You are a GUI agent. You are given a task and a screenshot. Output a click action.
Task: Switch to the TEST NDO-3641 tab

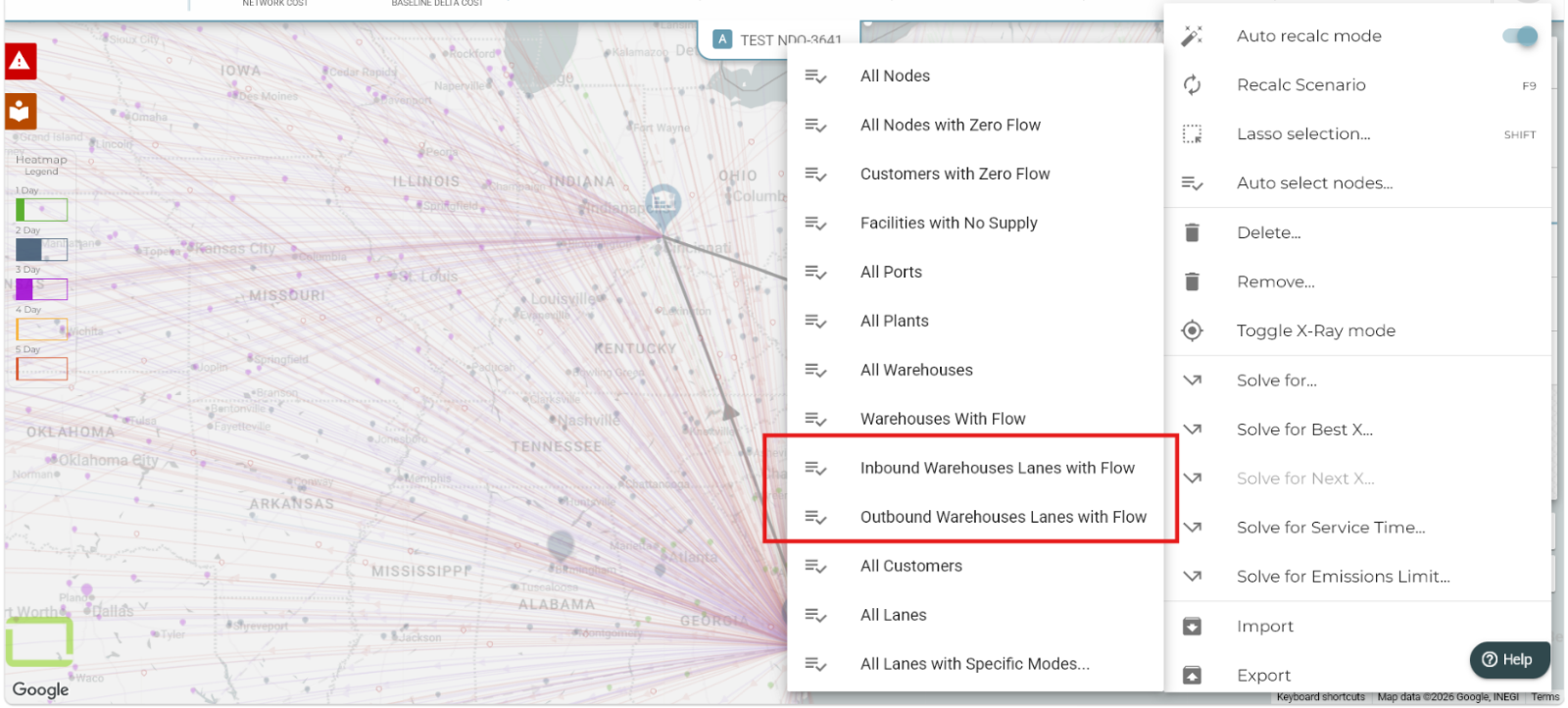pyautogui.click(x=779, y=39)
